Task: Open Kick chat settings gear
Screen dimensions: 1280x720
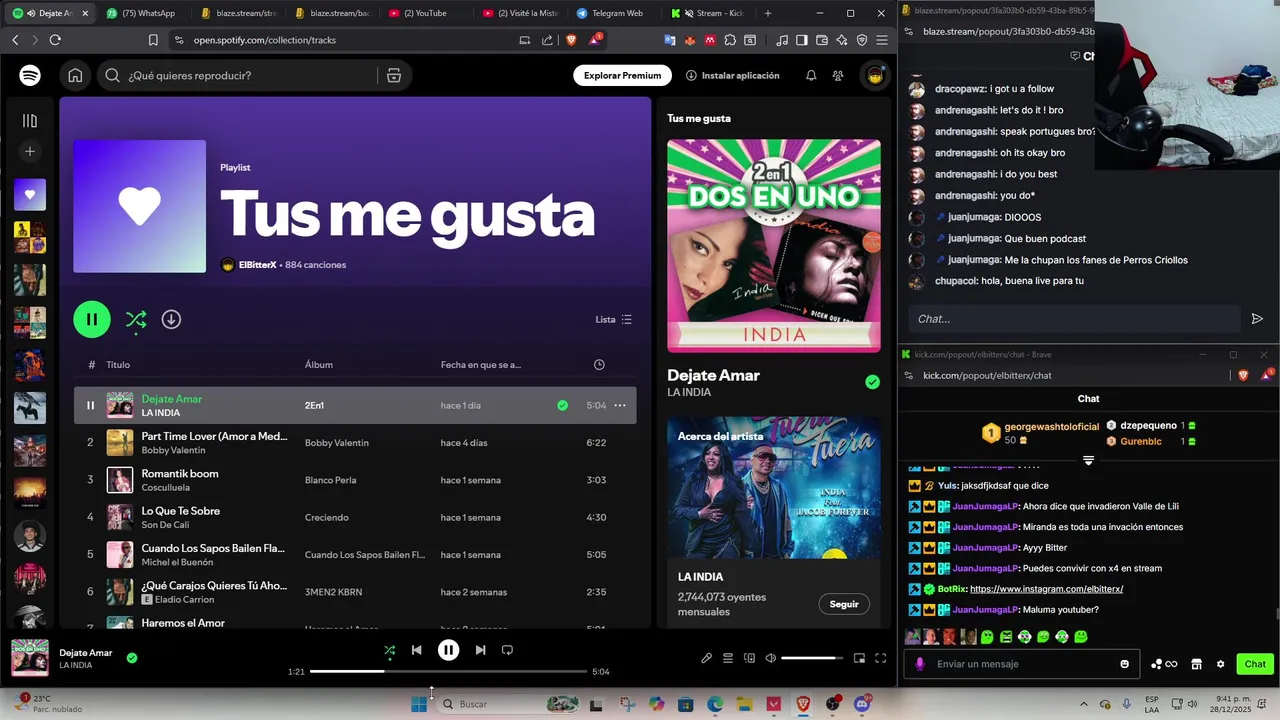Action: (1220, 664)
